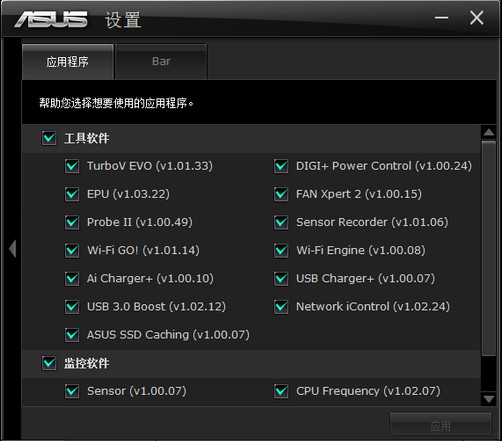
Task: Click the Network iControl (v1.02.24) label
Action: pyautogui.click(x=373, y=307)
